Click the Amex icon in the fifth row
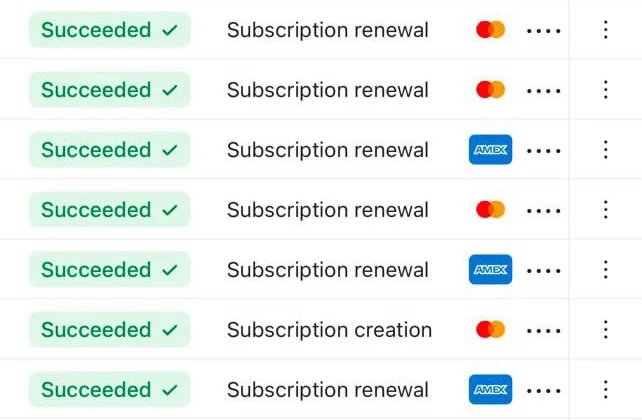The height and width of the screenshot is (420, 642). pyautogui.click(x=490, y=270)
